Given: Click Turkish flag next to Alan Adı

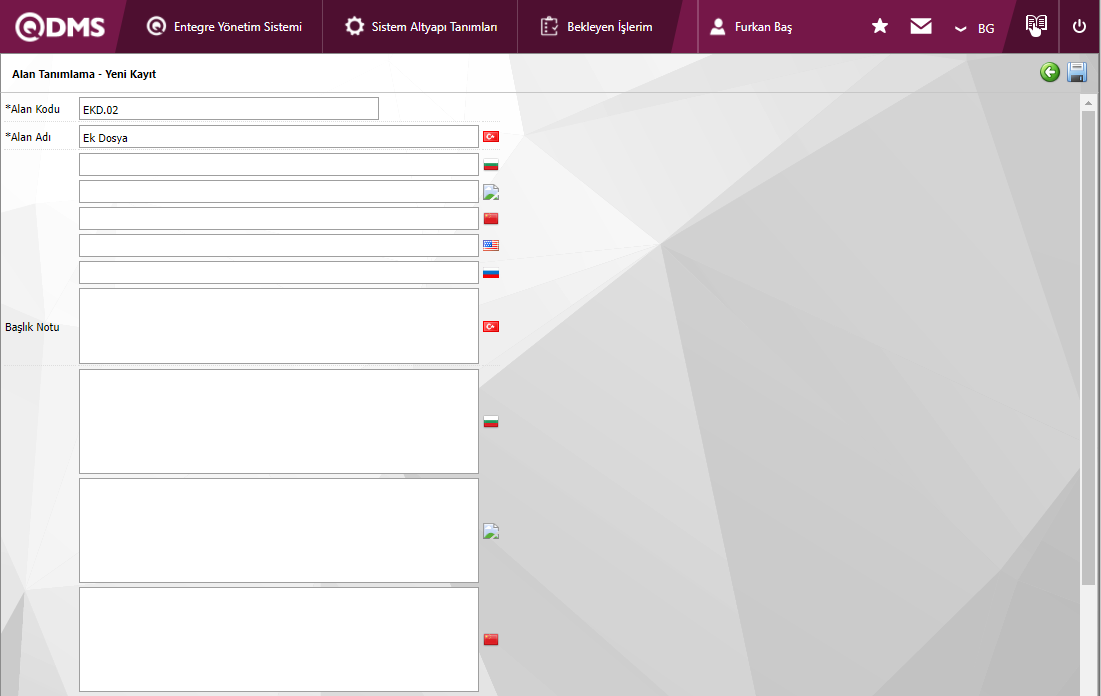Looking at the screenshot, I should click(491, 136).
